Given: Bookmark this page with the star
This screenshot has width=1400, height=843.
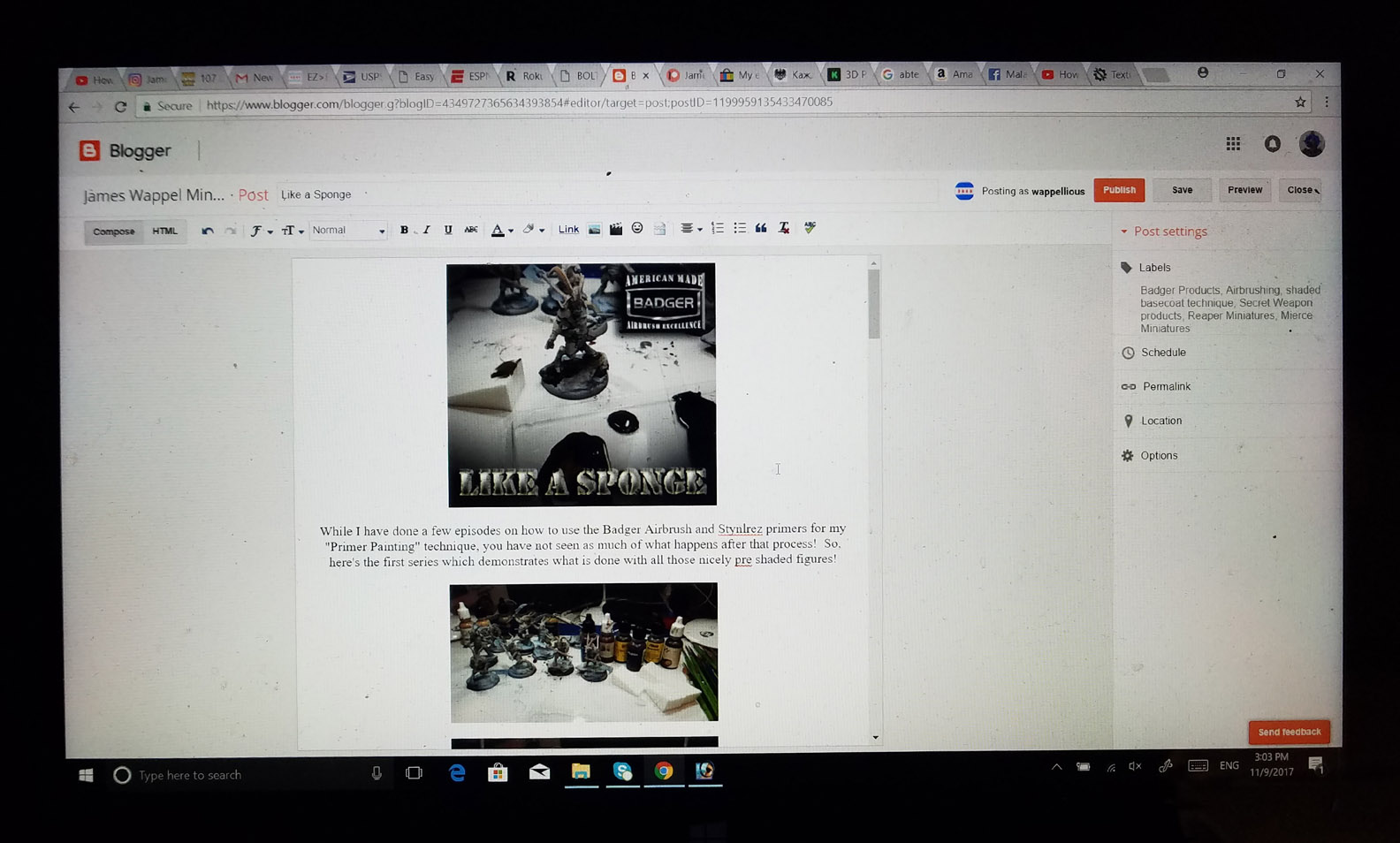Looking at the screenshot, I should click(1300, 103).
